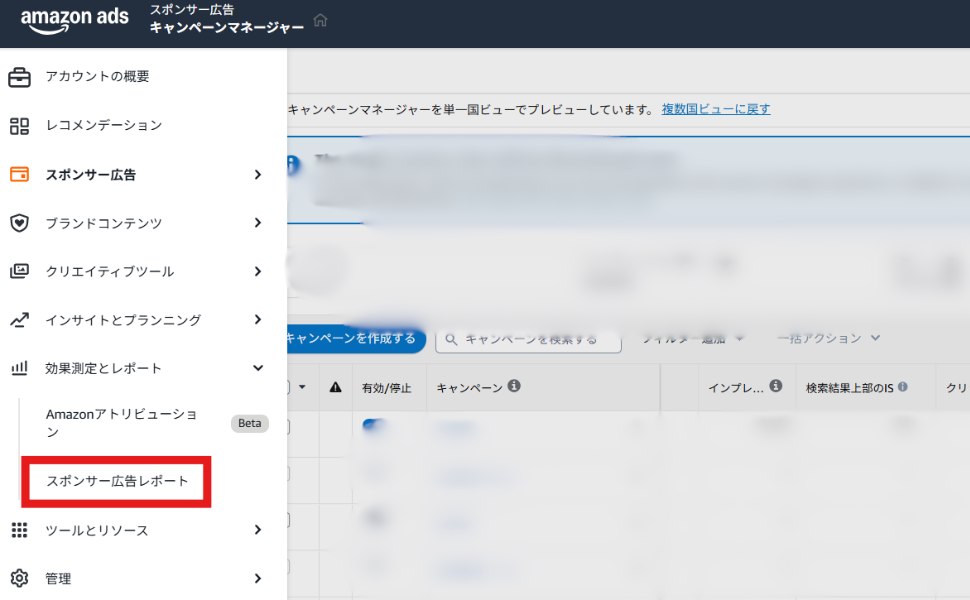Click the 複数国ビューに戻す link
Screen dimensions: 970x600
click(x=716, y=109)
